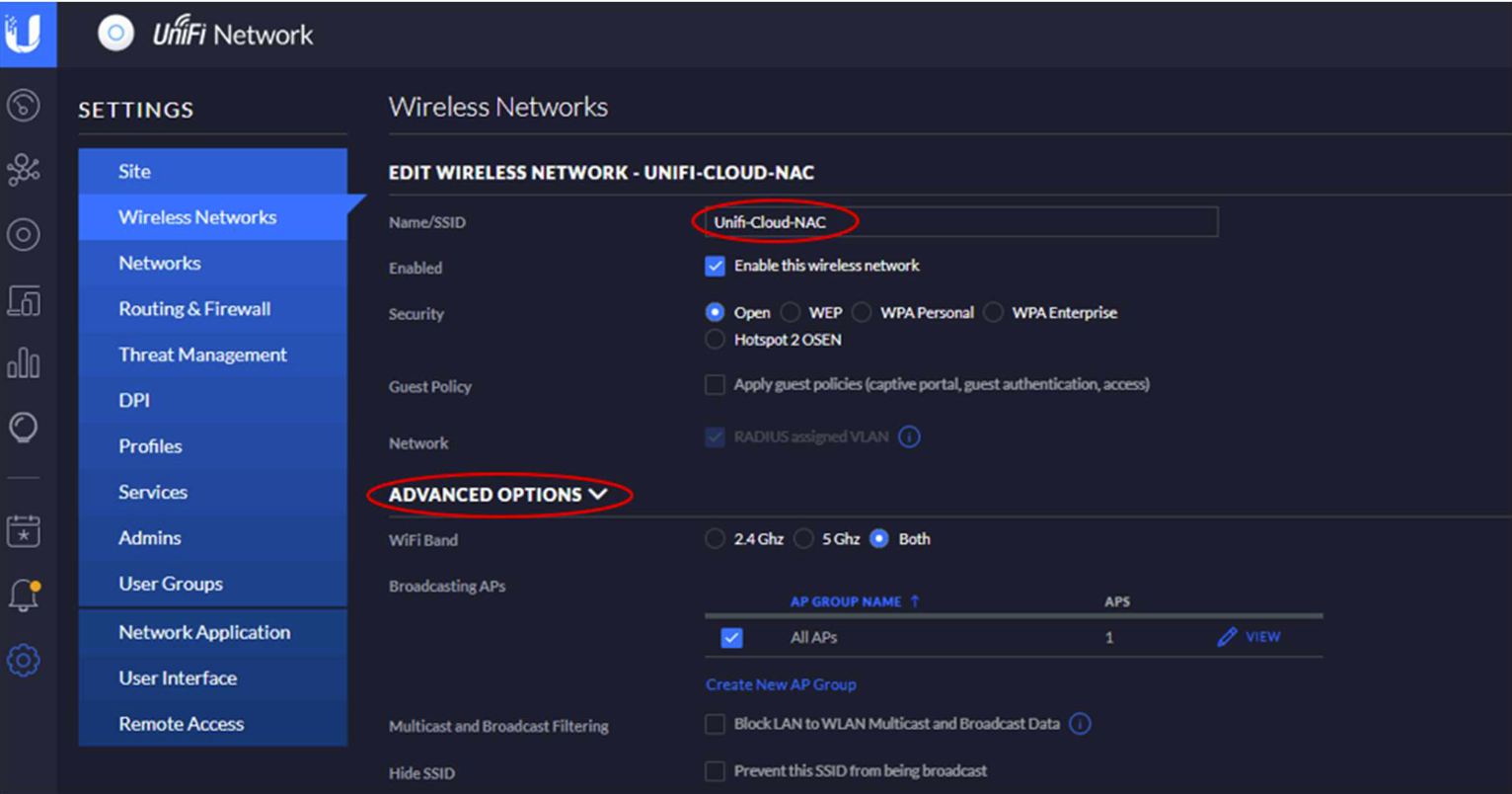Screen dimensions: 1512x794
Task: Open the Admins settings menu
Action: click(x=213, y=538)
